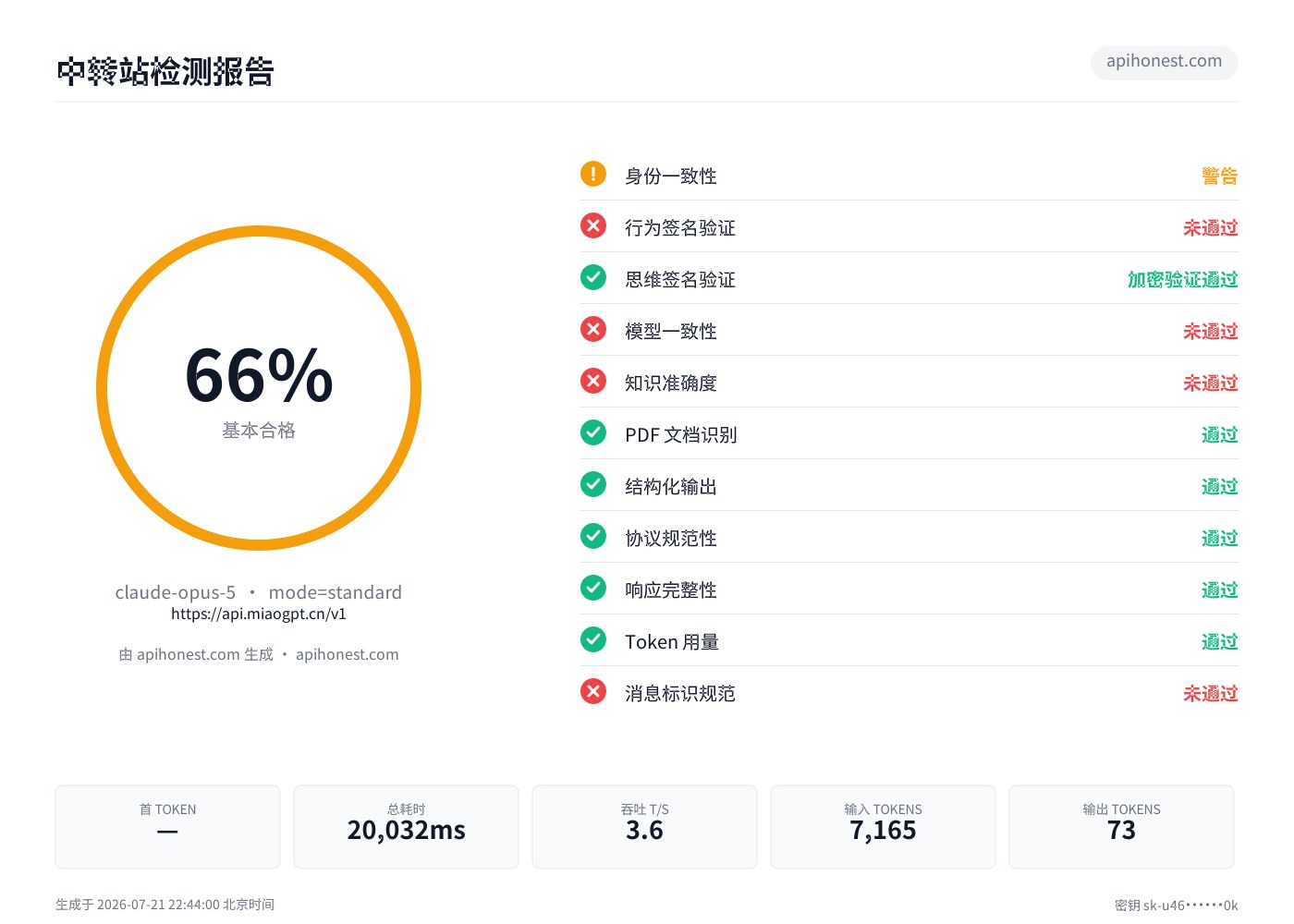
Task: Click the orange warning icon beside 身份一致性
Action: pyautogui.click(x=593, y=174)
